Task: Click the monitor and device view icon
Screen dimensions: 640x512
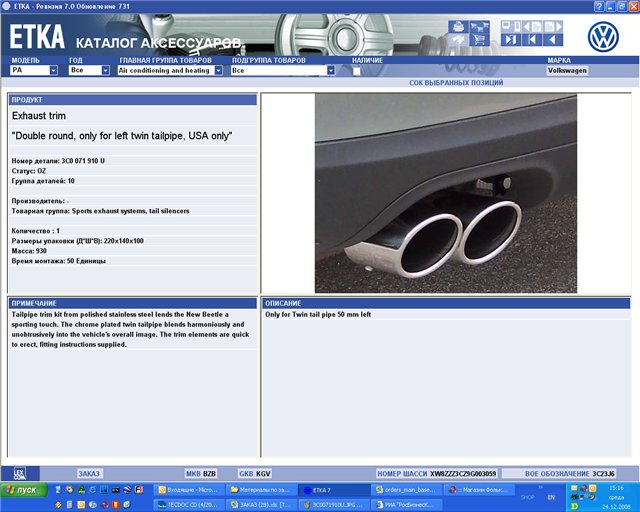Action: point(511,27)
